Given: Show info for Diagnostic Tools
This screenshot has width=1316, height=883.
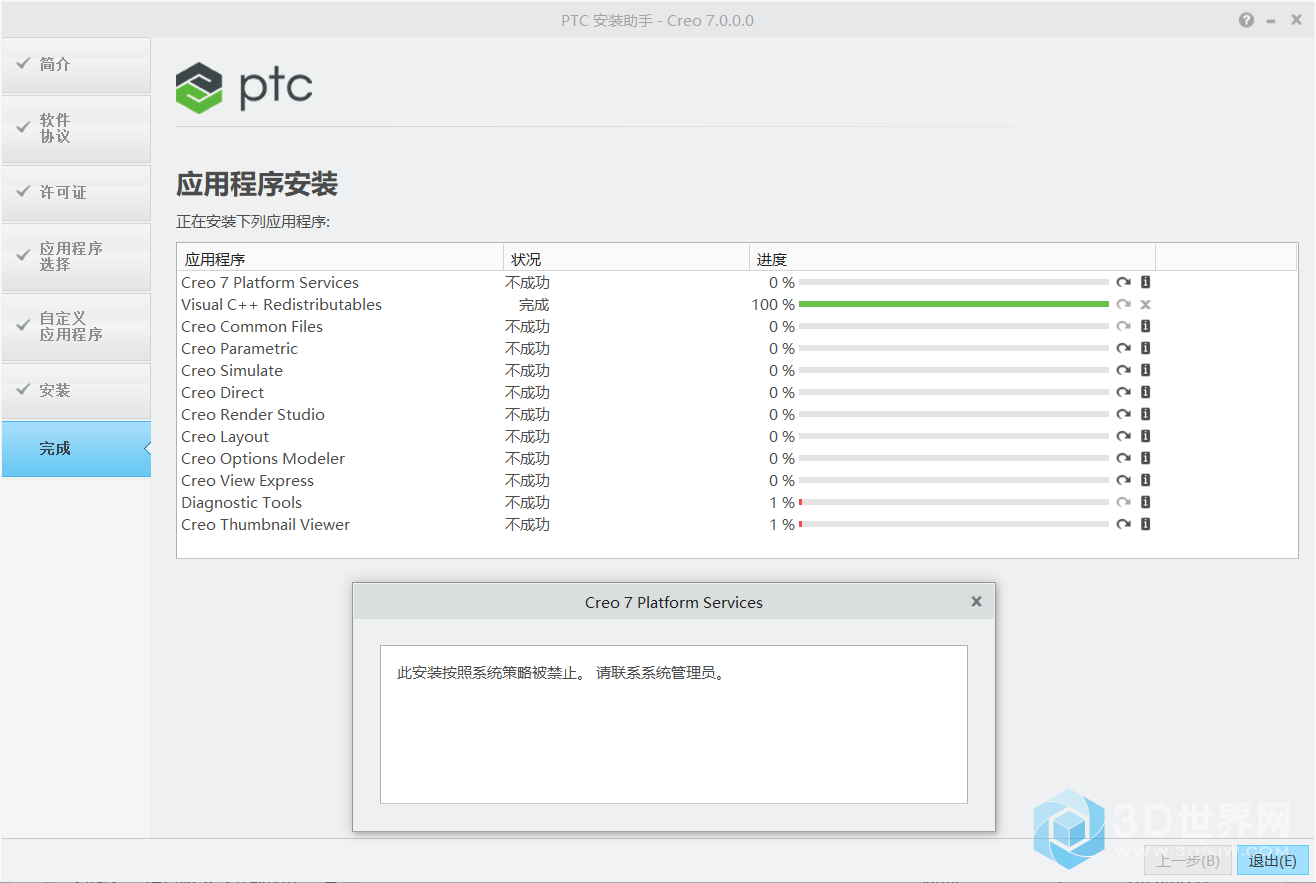Looking at the screenshot, I should pyautogui.click(x=1146, y=502).
